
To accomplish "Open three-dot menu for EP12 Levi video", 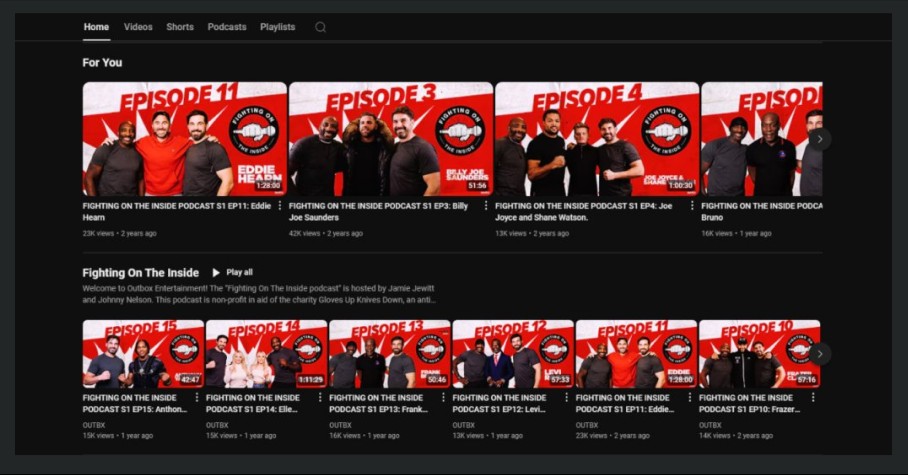I will (566, 397).
